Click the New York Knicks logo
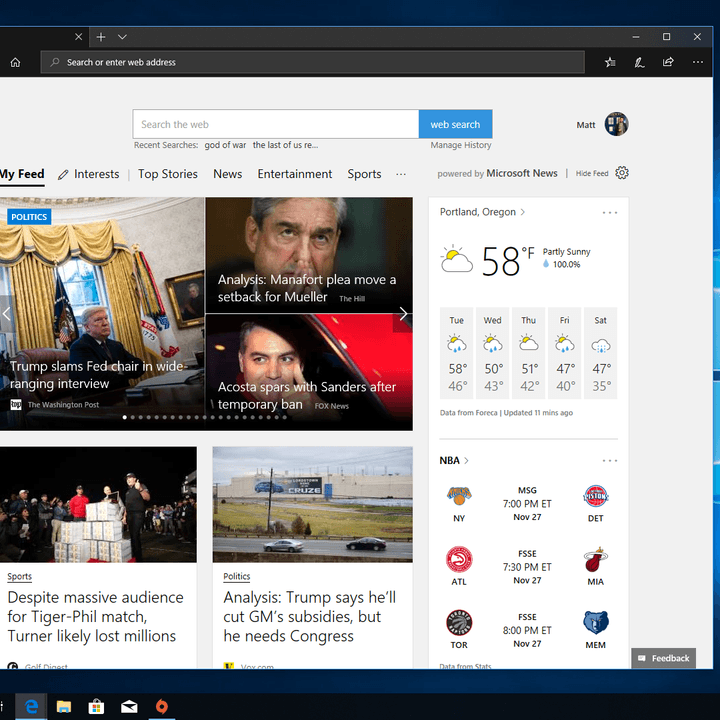720x720 pixels. click(459, 495)
